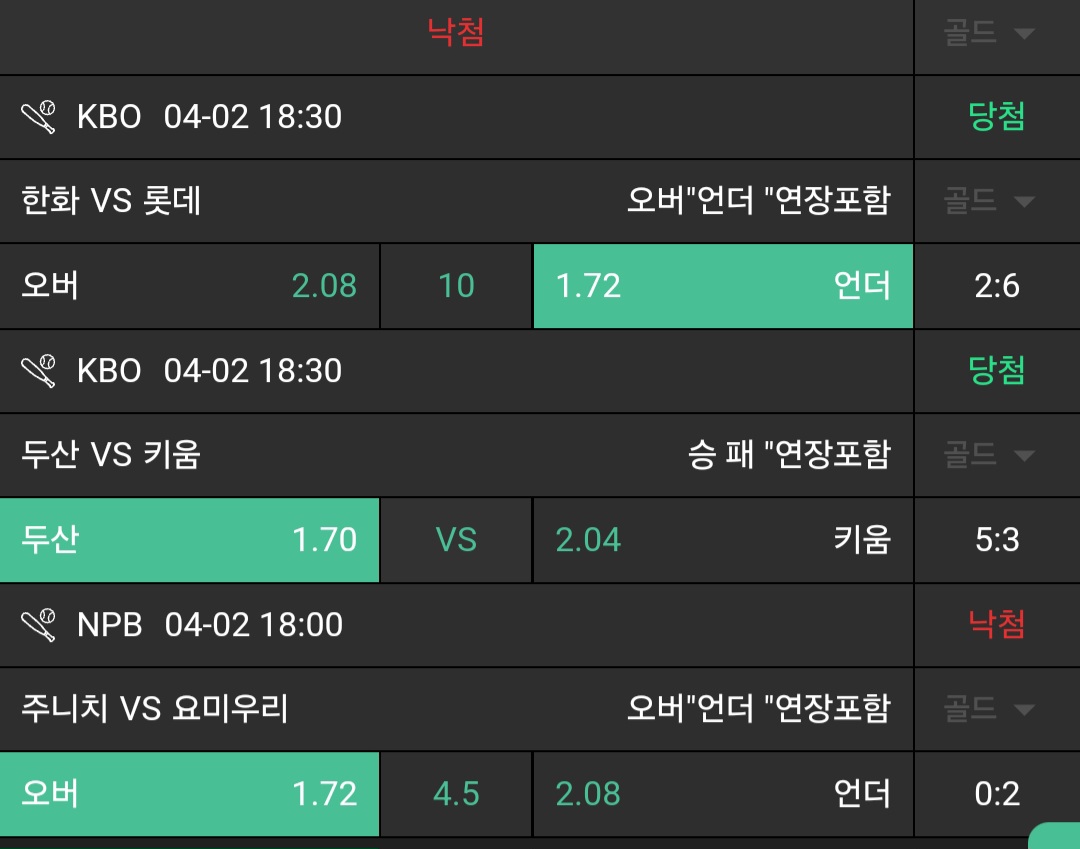Toggle the 두산 1.70 win selection
Image resolution: width=1080 pixels, height=849 pixels.
(189, 540)
